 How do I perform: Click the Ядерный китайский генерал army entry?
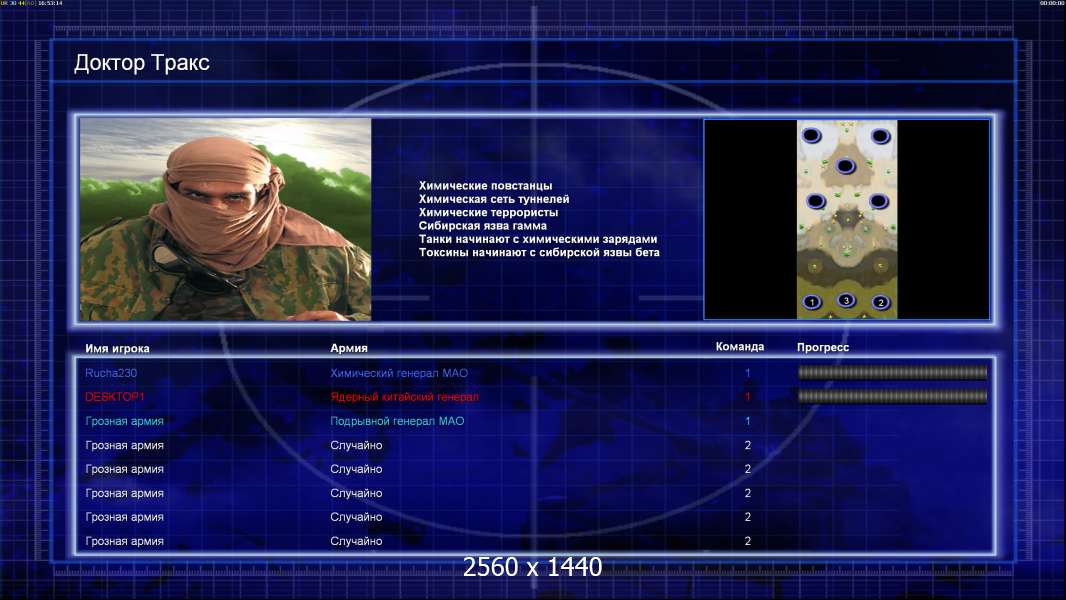[405, 397]
